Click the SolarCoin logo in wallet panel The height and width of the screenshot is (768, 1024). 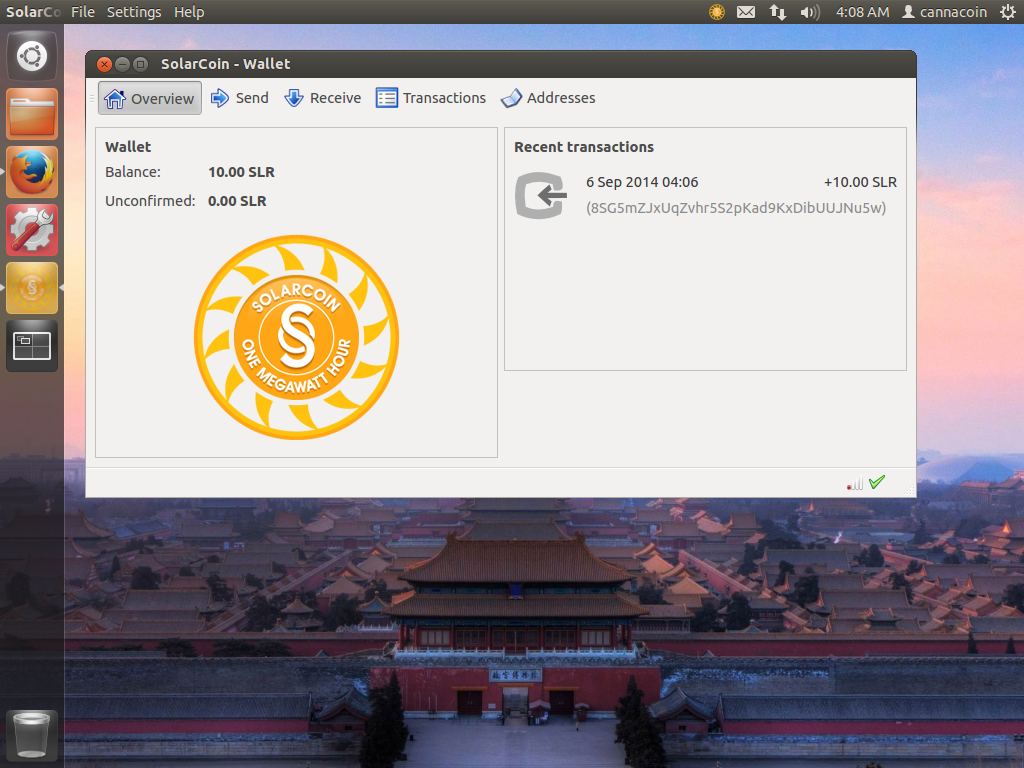[296, 337]
